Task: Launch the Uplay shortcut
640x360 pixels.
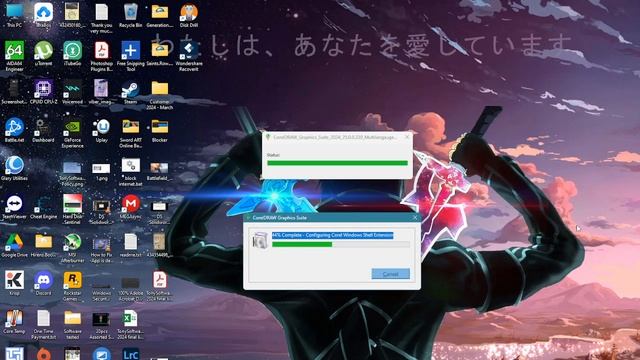Action: coord(101,130)
